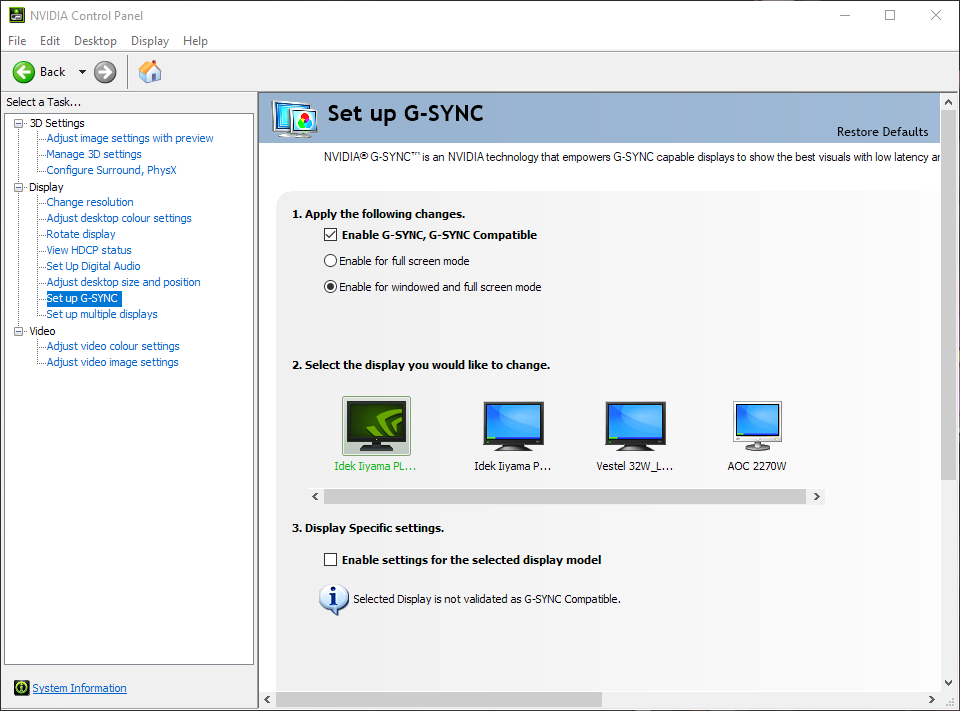Click the main panel scroll up arrow
The width and height of the screenshot is (960, 711).
tap(948, 102)
